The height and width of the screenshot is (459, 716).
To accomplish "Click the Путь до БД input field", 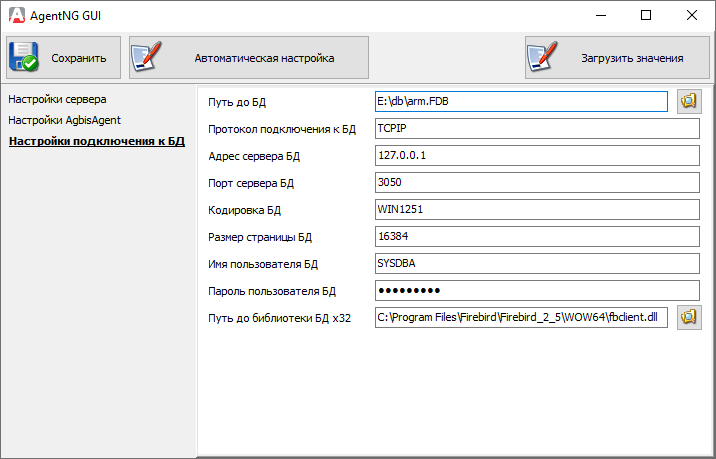I will [520, 101].
